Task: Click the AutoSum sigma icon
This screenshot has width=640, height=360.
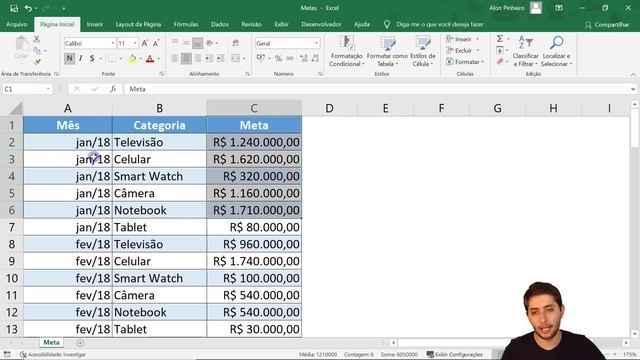Action: tap(500, 39)
